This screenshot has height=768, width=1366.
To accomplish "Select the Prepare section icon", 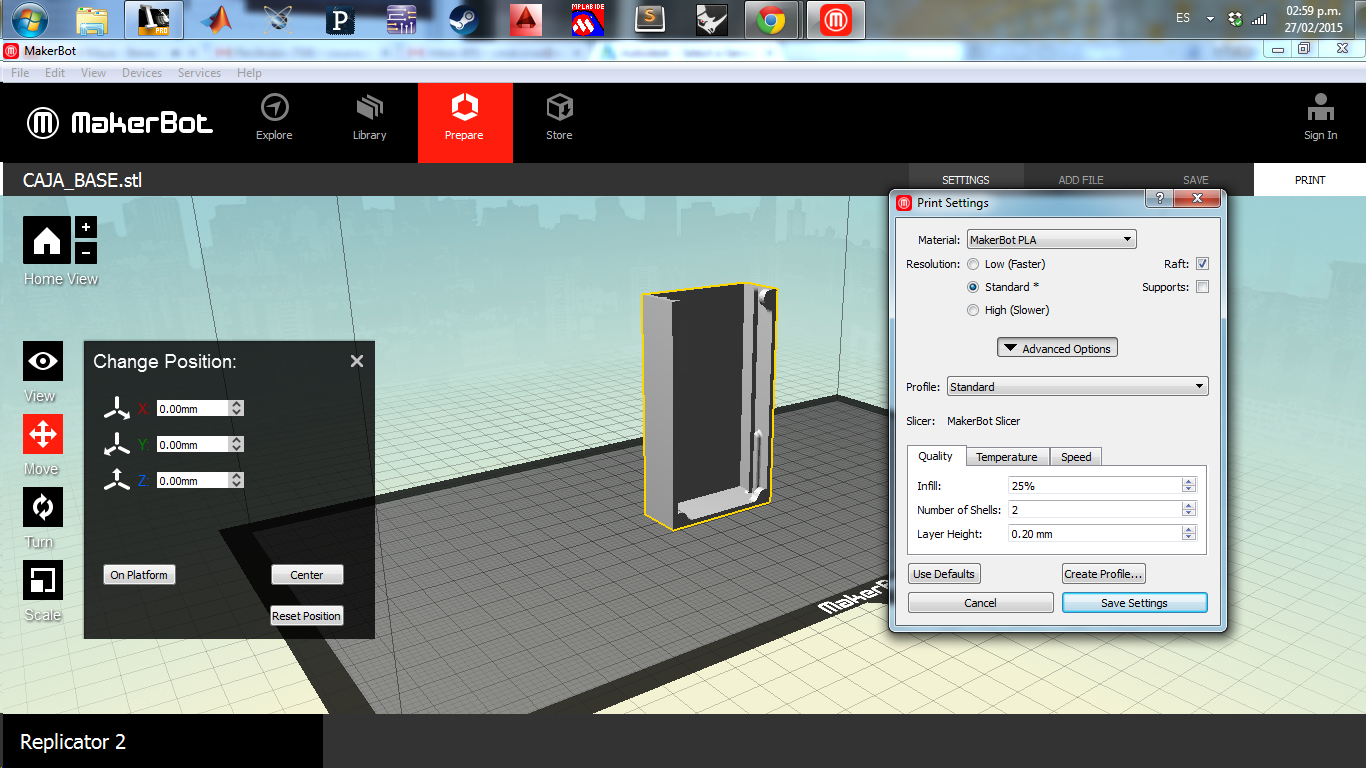I will (x=465, y=107).
